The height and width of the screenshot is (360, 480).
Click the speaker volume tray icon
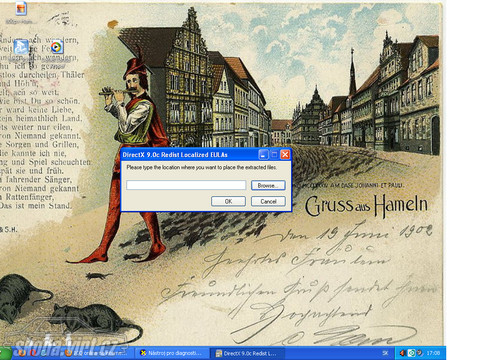[x=402, y=353]
